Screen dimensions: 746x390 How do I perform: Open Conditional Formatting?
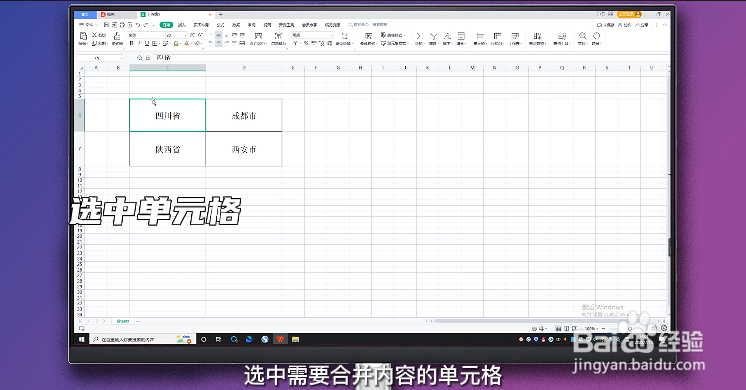coord(368,38)
